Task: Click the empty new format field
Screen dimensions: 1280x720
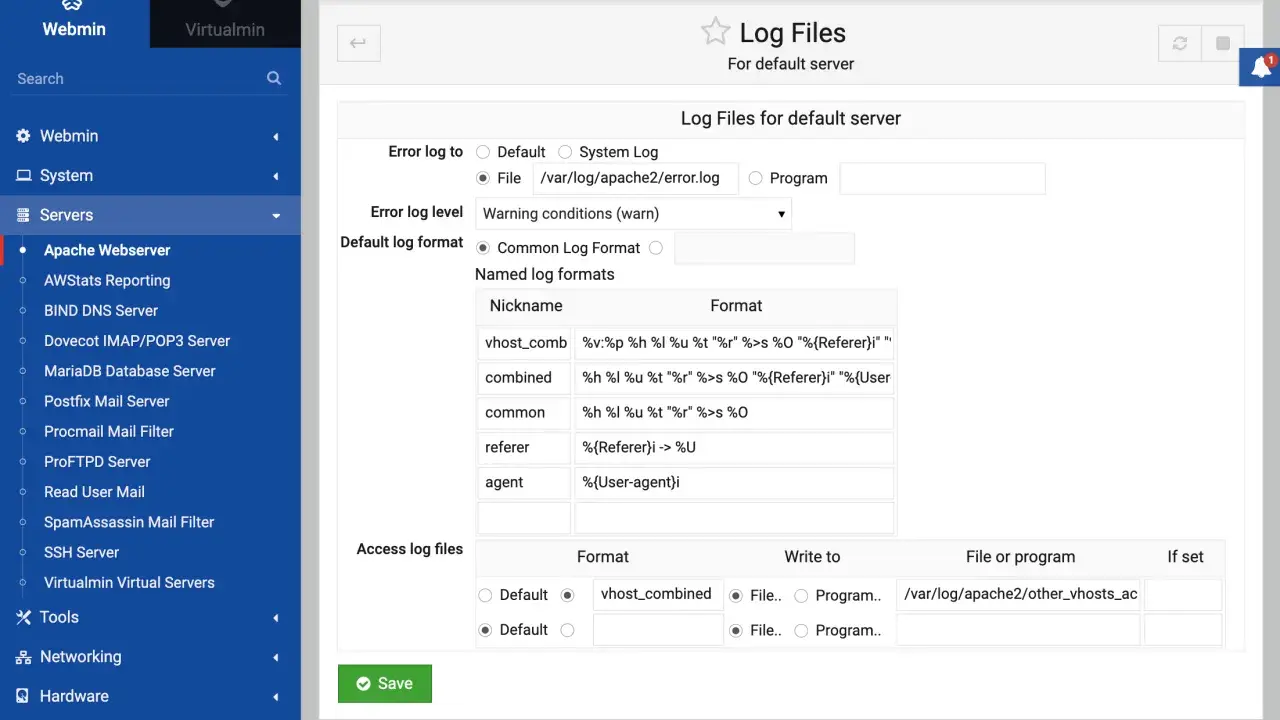Action: coord(734,518)
